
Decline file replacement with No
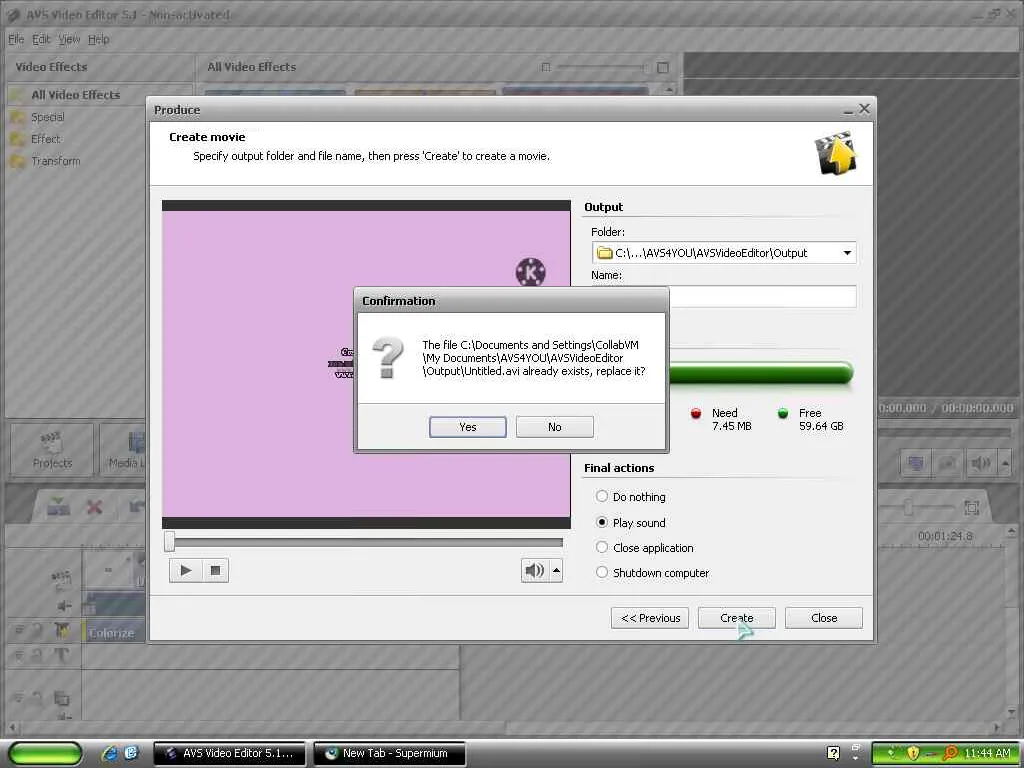[554, 426]
